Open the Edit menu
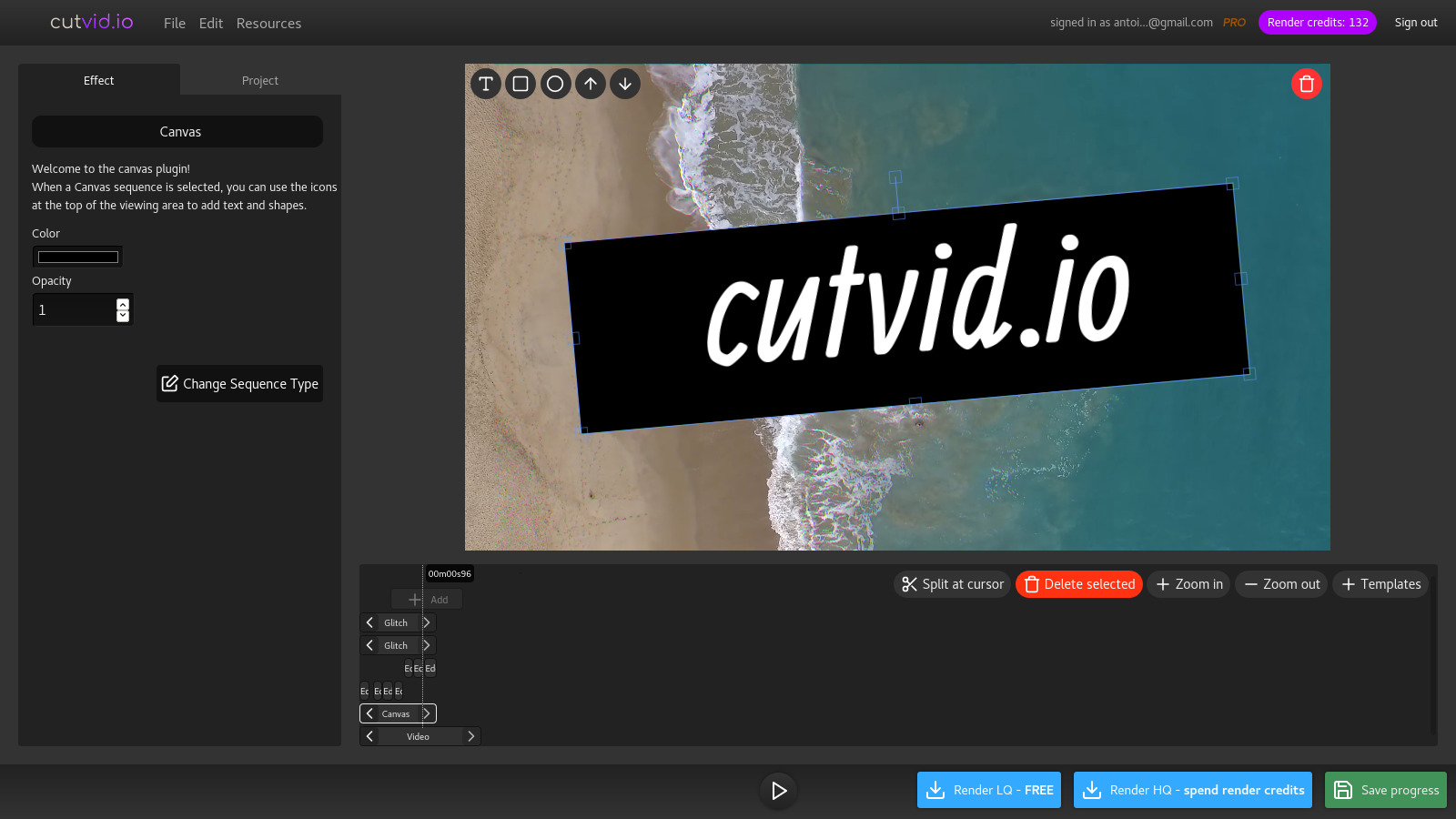This screenshot has height=819, width=1456. tap(211, 24)
